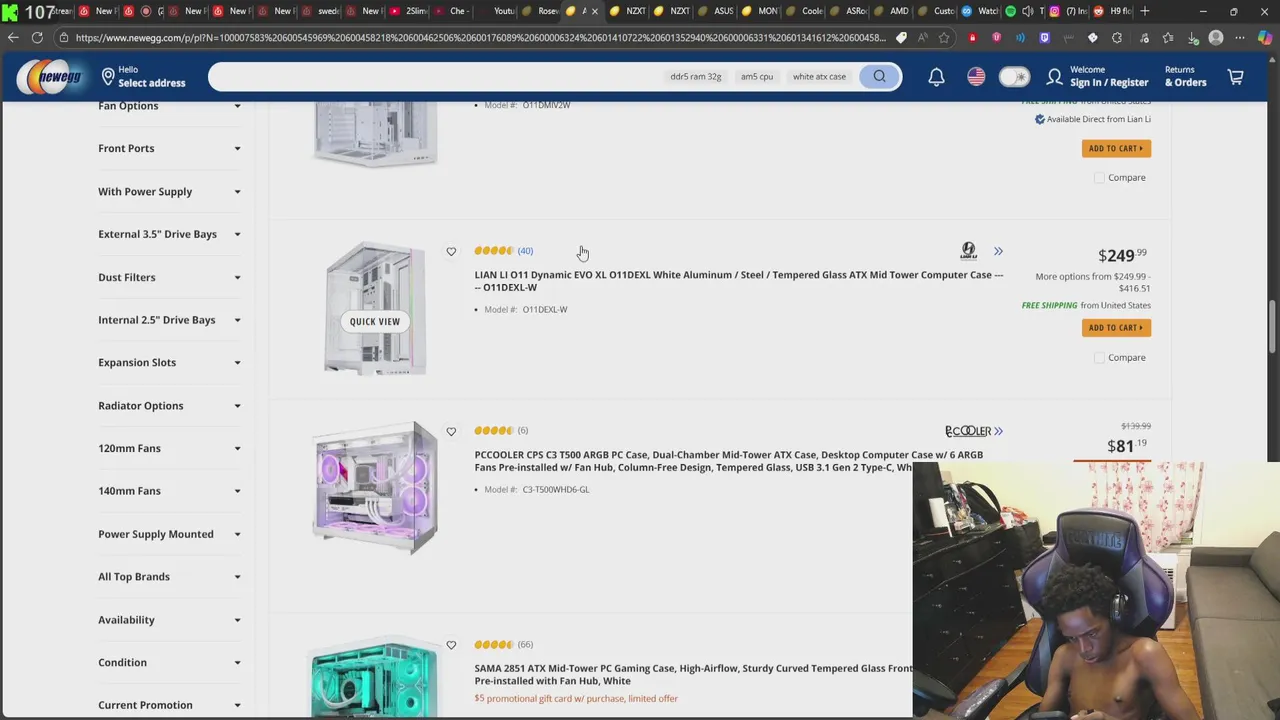Expand the Expansion Slots filter
The height and width of the screenshot is (720, 1280).
click(x=169, y=362)
